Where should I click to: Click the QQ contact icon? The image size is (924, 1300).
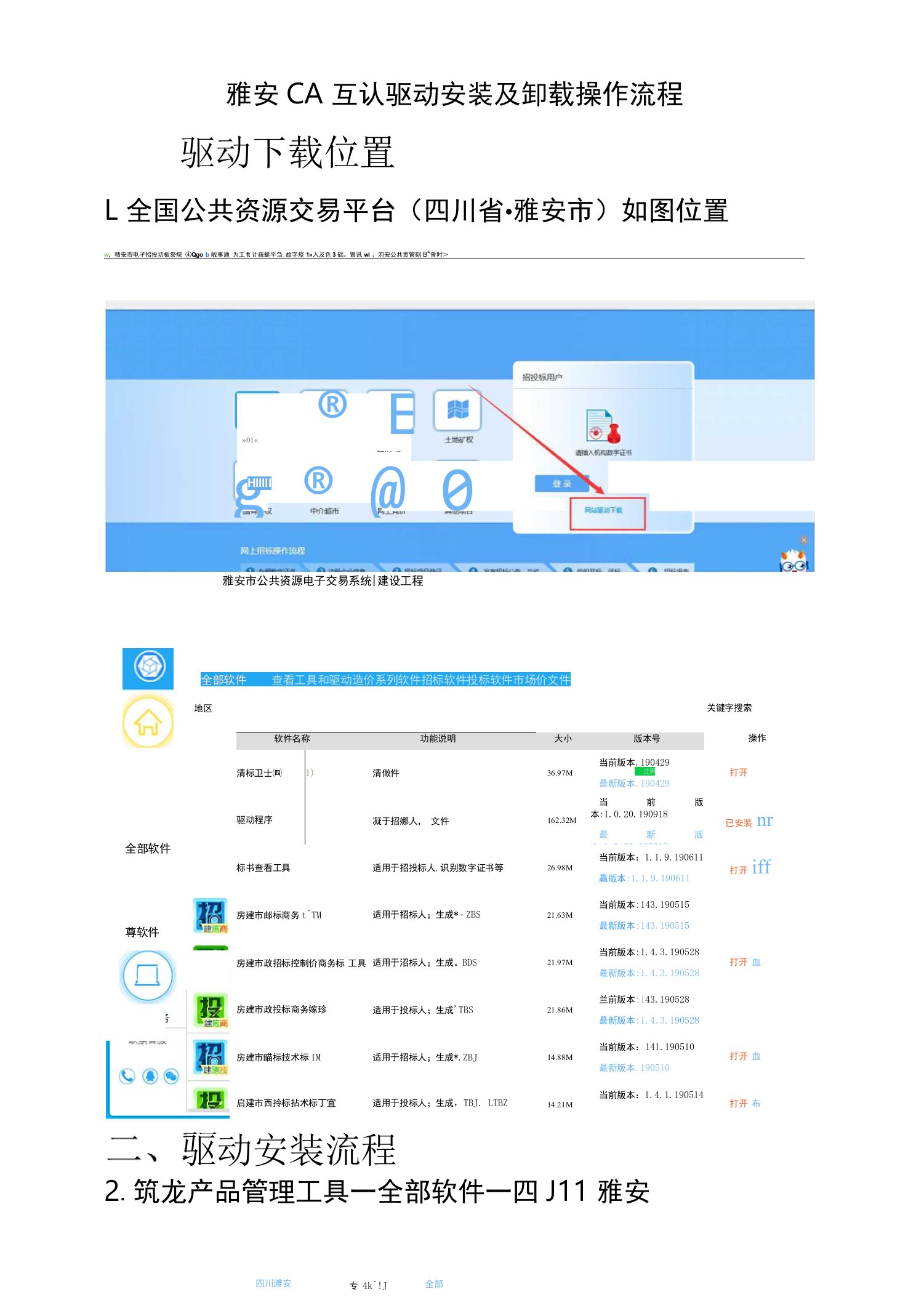click(x=150, y=1075)
